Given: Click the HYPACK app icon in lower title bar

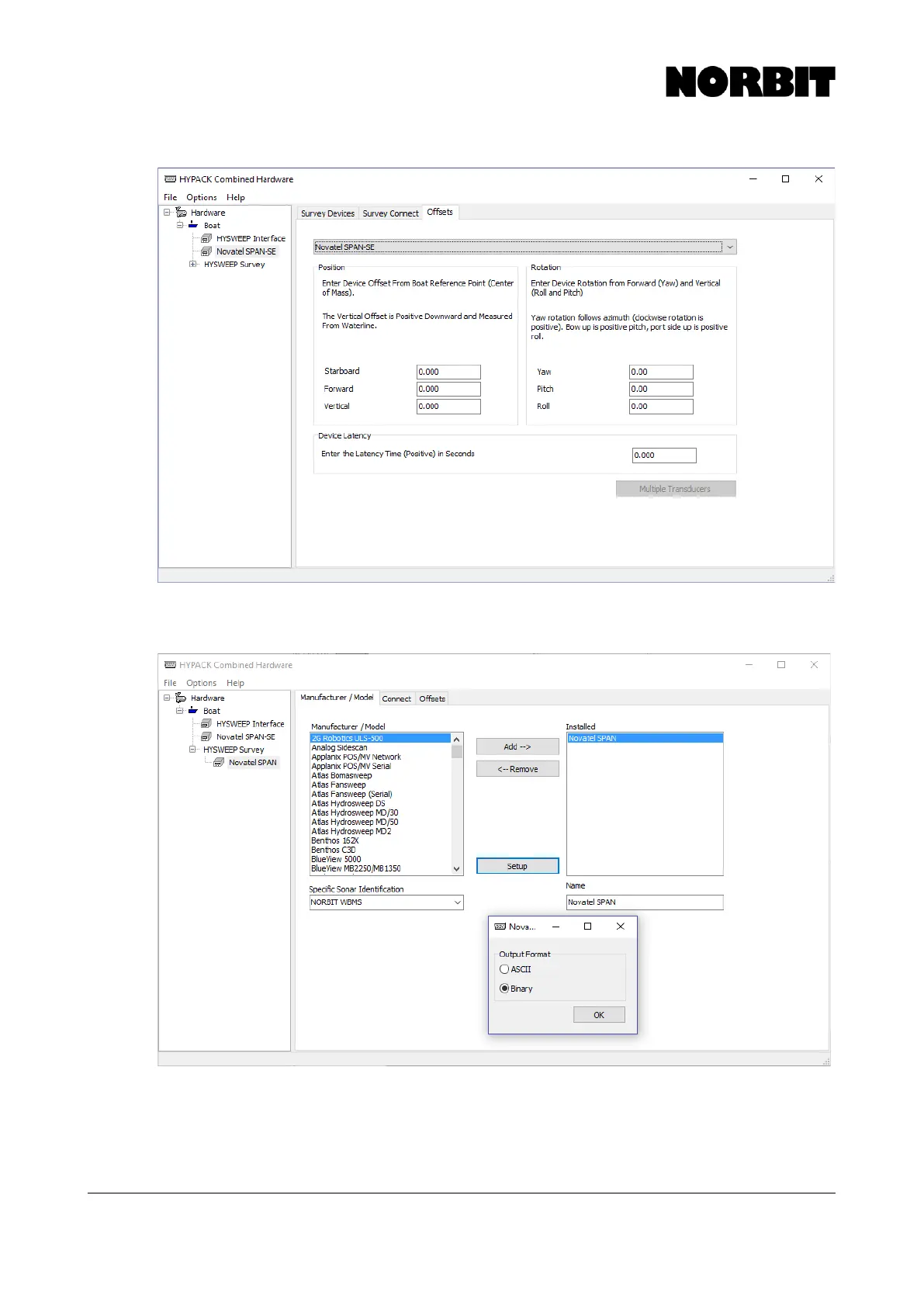Looking at the screenshot, I should coord(170,665).
